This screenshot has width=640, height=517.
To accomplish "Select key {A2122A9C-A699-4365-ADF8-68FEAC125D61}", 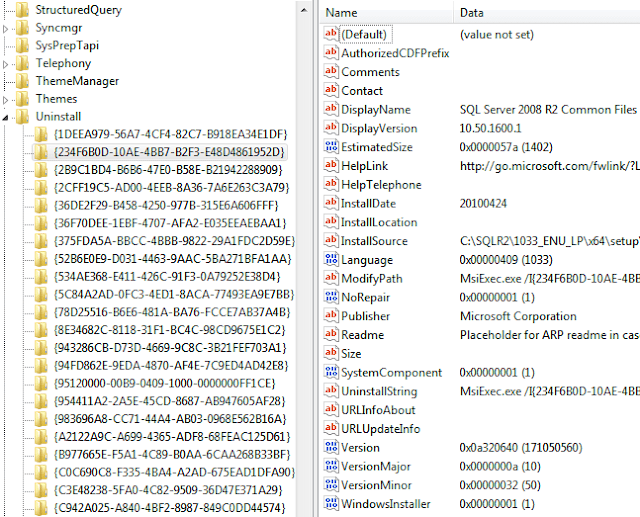I will (x=172, y=437).
